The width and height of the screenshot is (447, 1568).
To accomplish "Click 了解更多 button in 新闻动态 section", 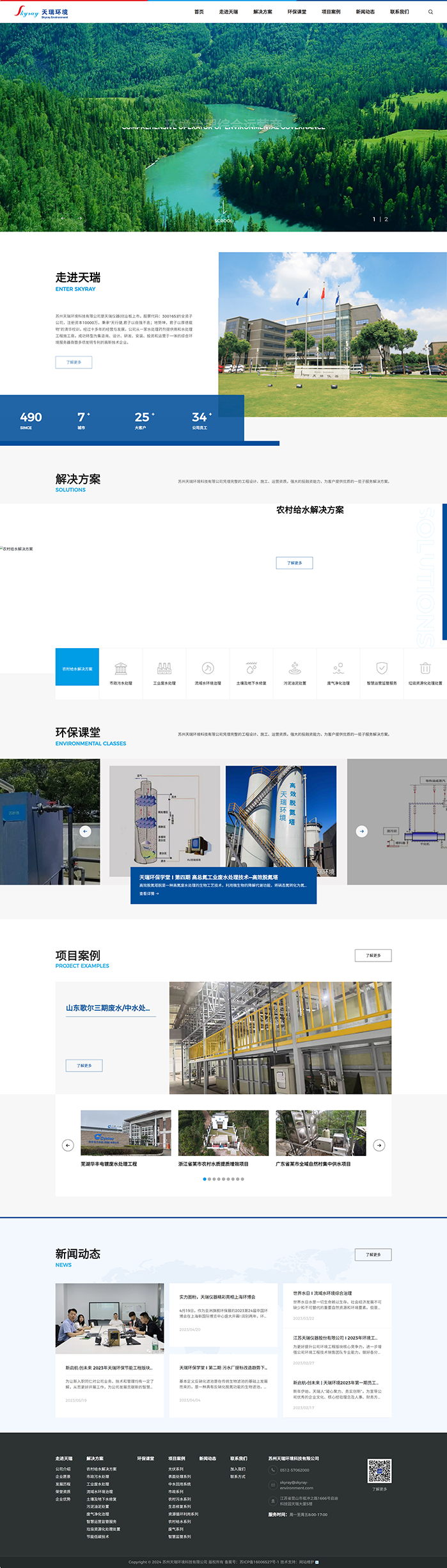I will pyautogui.click(x=373, y=1255).
